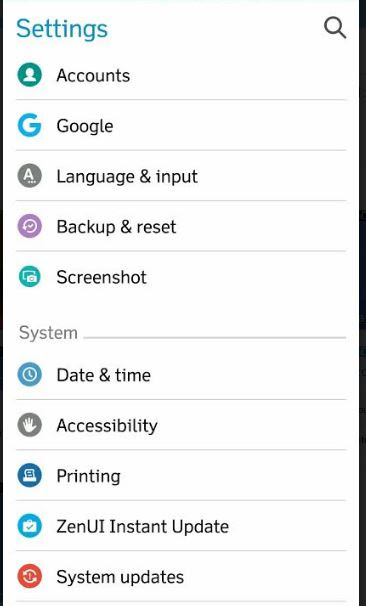This screenshot has height=606, width=366.
Task: Tap the dark blue Printing icon
Action: point(29,475)
